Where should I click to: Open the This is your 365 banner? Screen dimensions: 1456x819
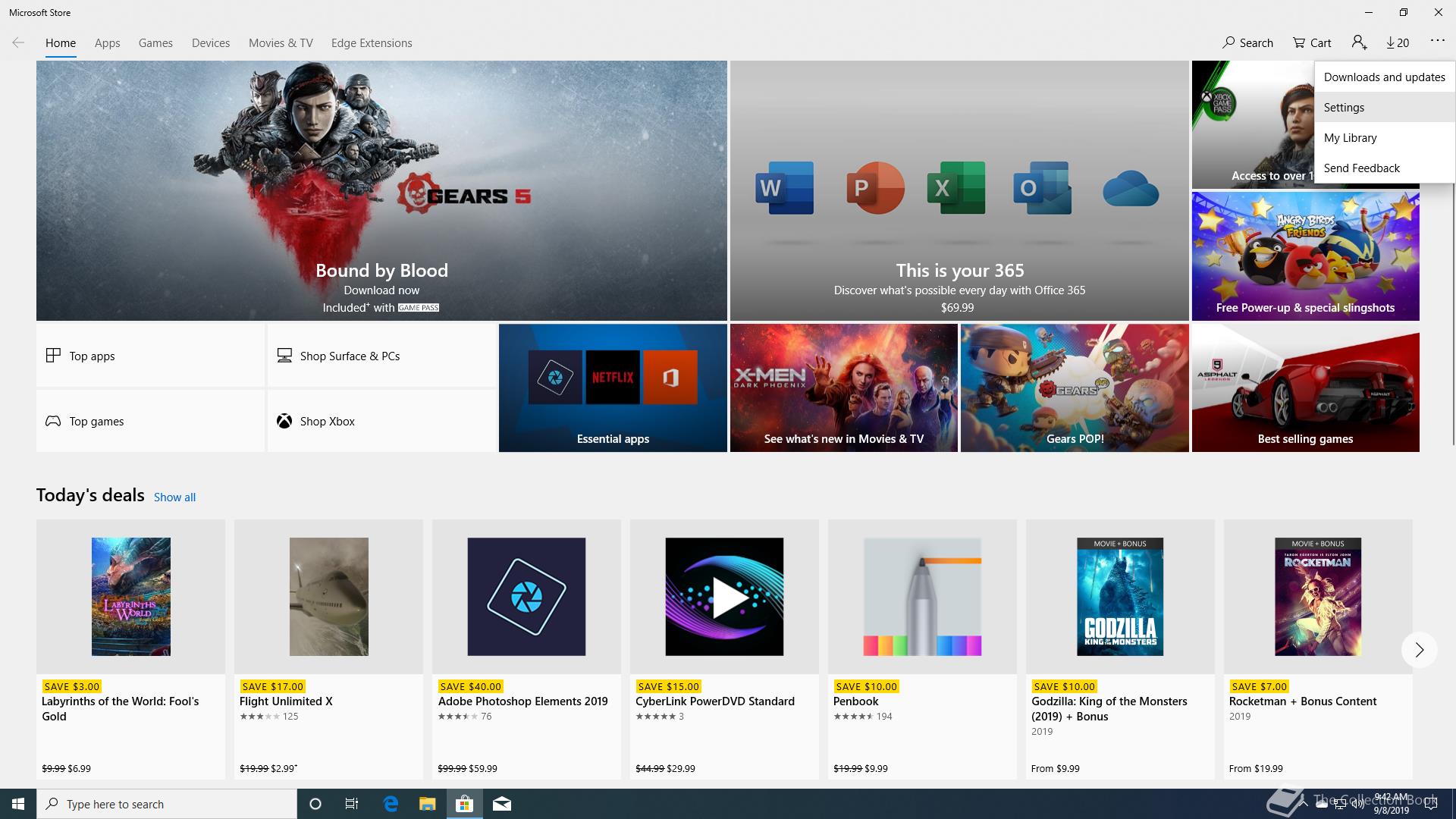click(959, 190)
